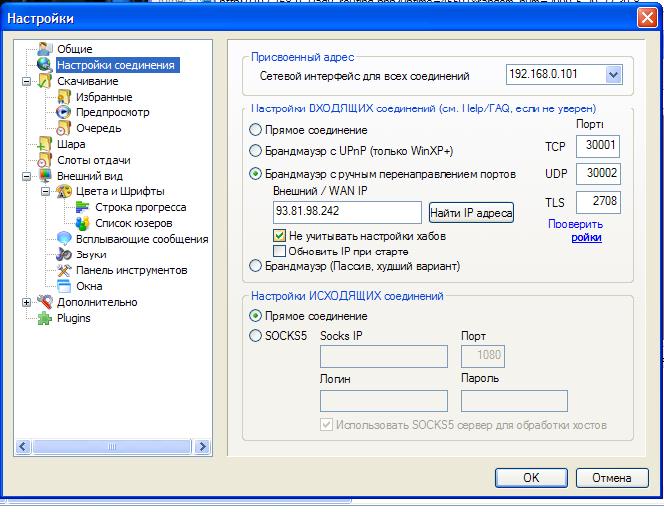Open the Очередь settings page

(x=98, y=128)
